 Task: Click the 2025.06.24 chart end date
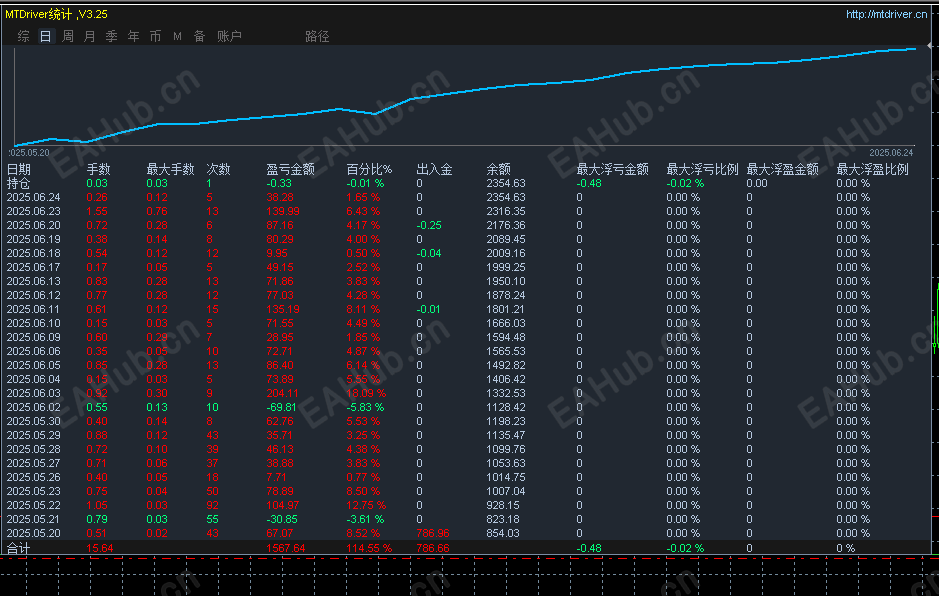[891, 153]
